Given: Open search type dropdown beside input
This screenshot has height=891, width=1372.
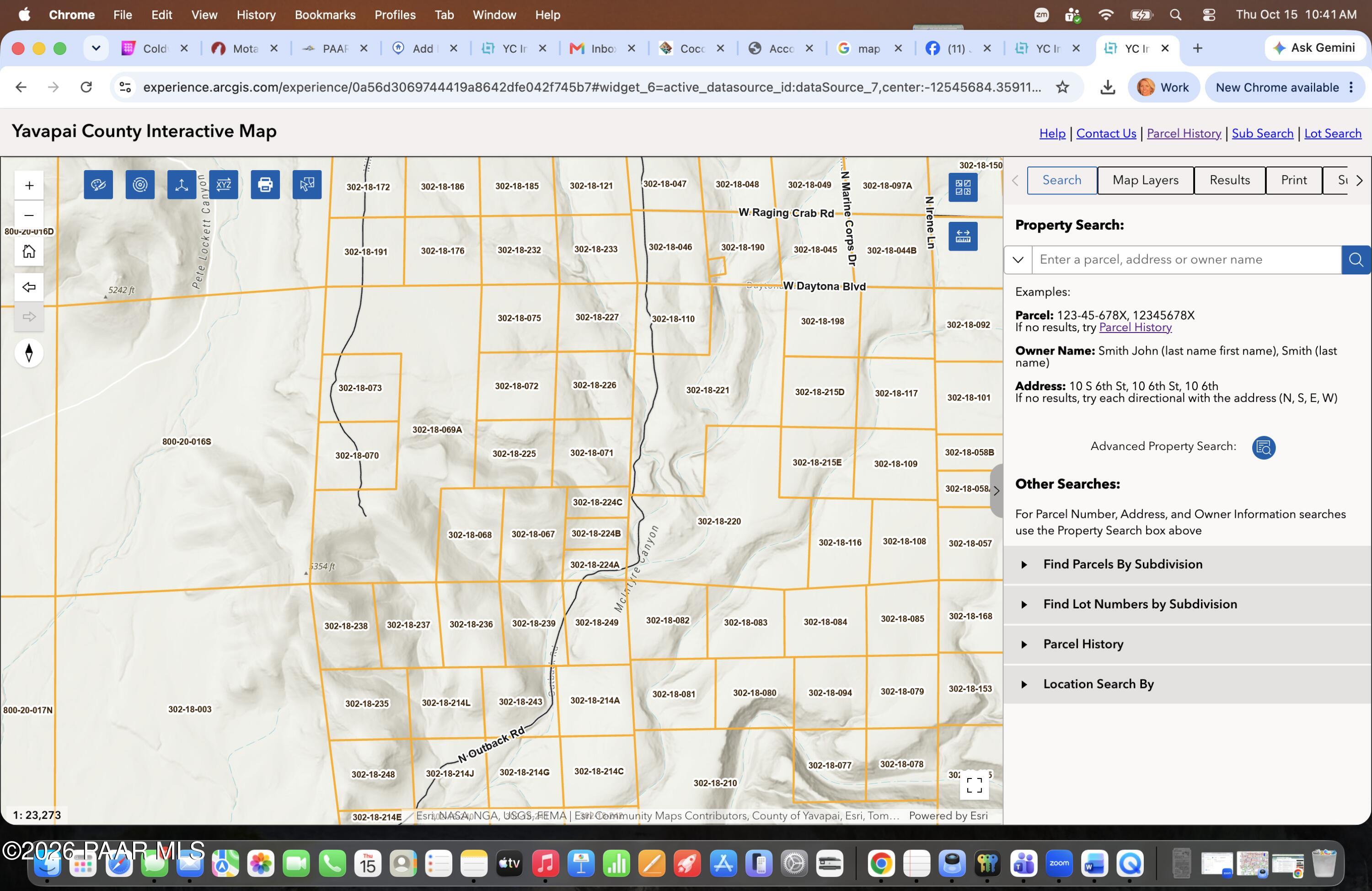Looking at the screenshot, I should click(x=1018, y=259).
